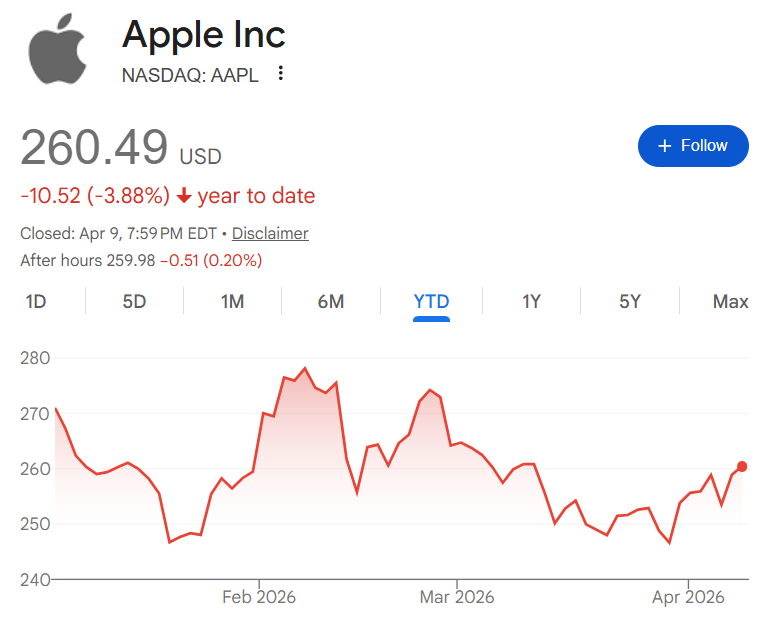The image size is (774, 629).
Task: Click the Apple logo icon
Action: tap(58, 48)
